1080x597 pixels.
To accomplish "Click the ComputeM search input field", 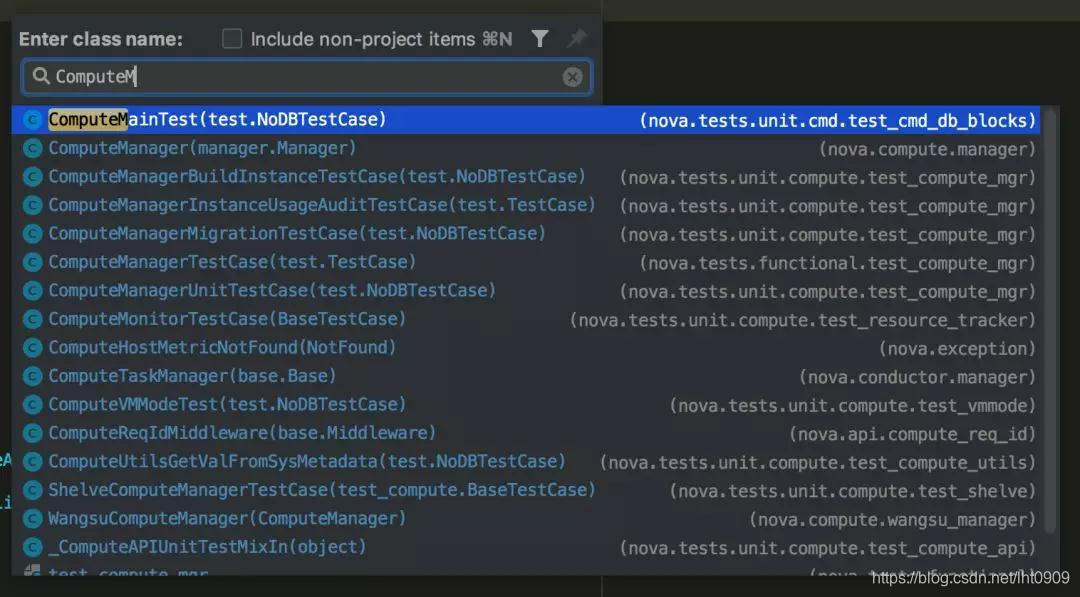I will coord(307,76).
